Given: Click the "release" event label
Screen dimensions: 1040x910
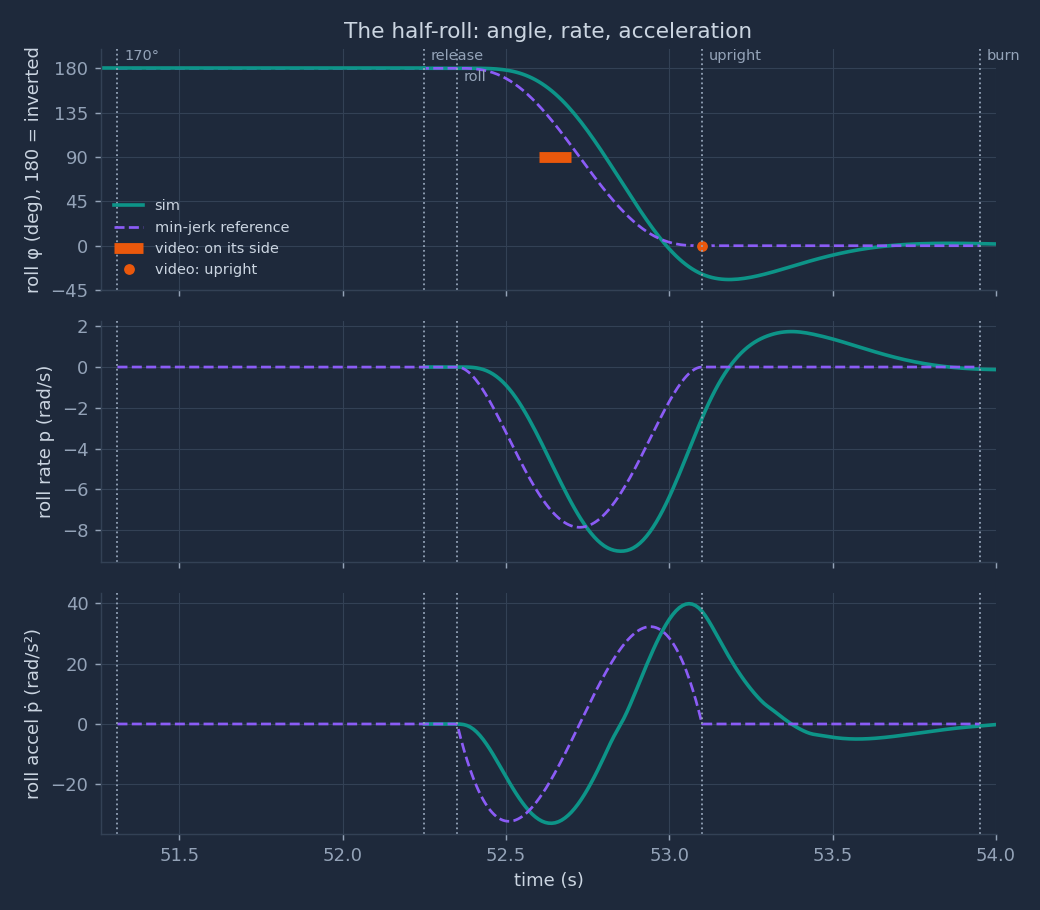Looking at the screenshot, I should click(457, 56).
